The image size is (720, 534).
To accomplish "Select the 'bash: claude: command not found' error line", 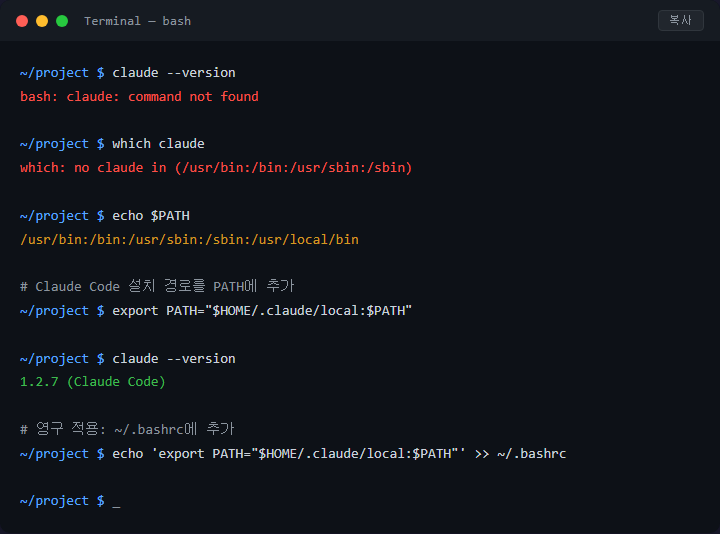I will pyautogui.click(x=139, y=96).
